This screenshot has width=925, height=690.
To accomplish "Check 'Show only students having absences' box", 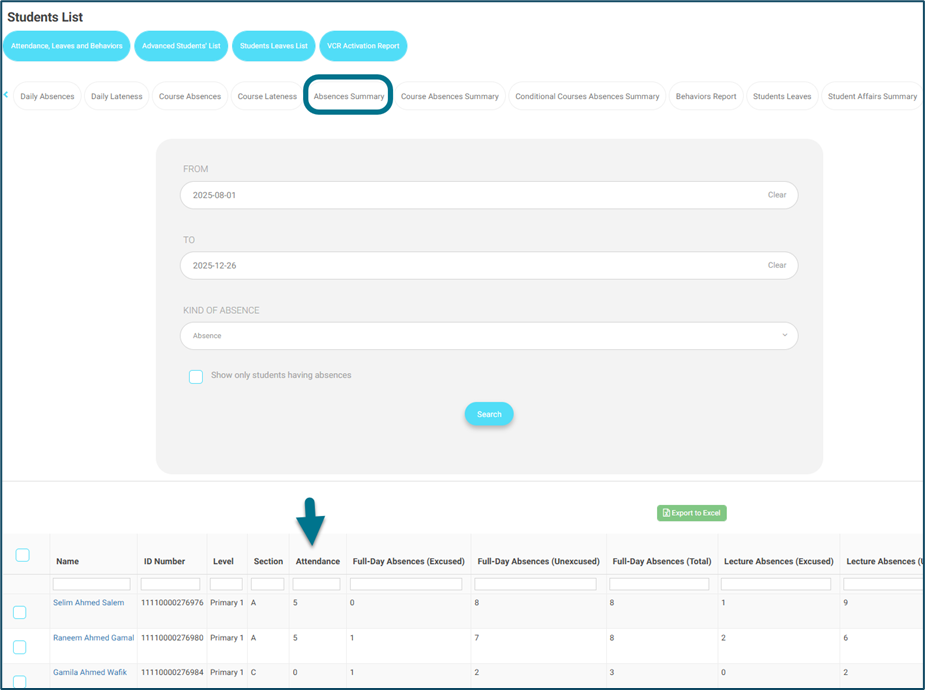I will tap(196, 376).
